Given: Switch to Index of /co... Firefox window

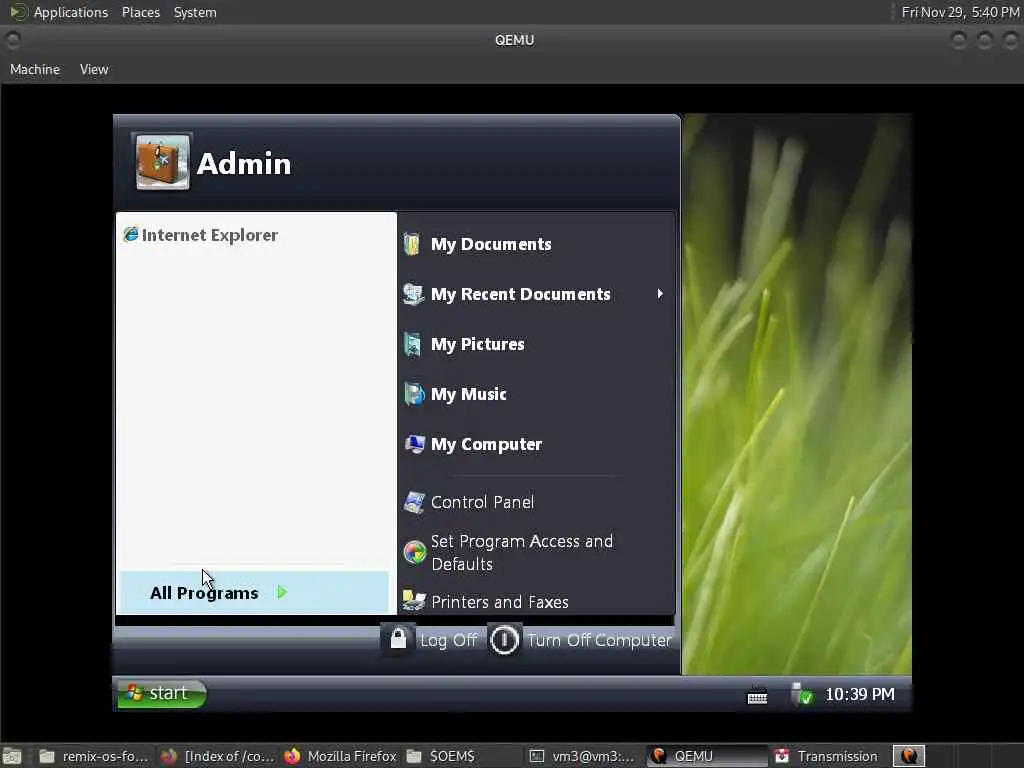Looking at the screenshot, I should [x=218, y=756].
